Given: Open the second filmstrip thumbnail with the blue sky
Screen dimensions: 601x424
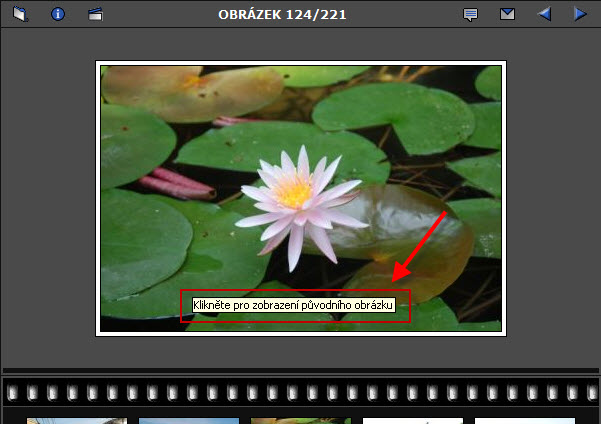Looking at the screenshot, I should pos(189,421).
